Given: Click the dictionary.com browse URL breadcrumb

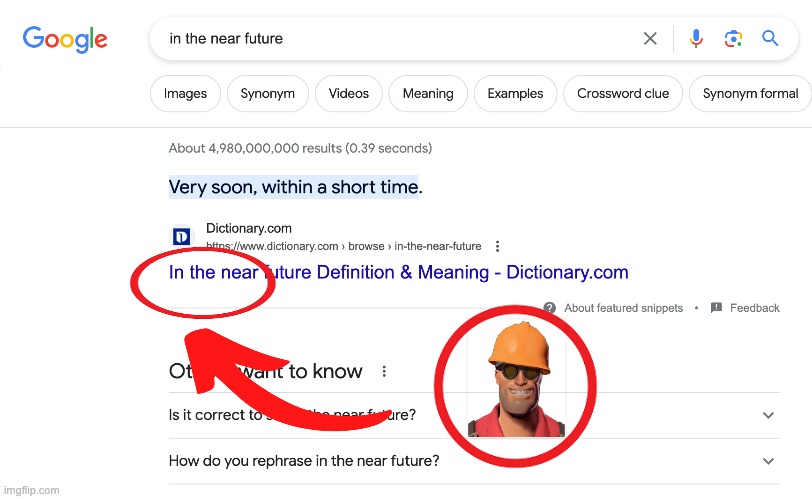Looking at the screenshot, I should coord(343,246).
